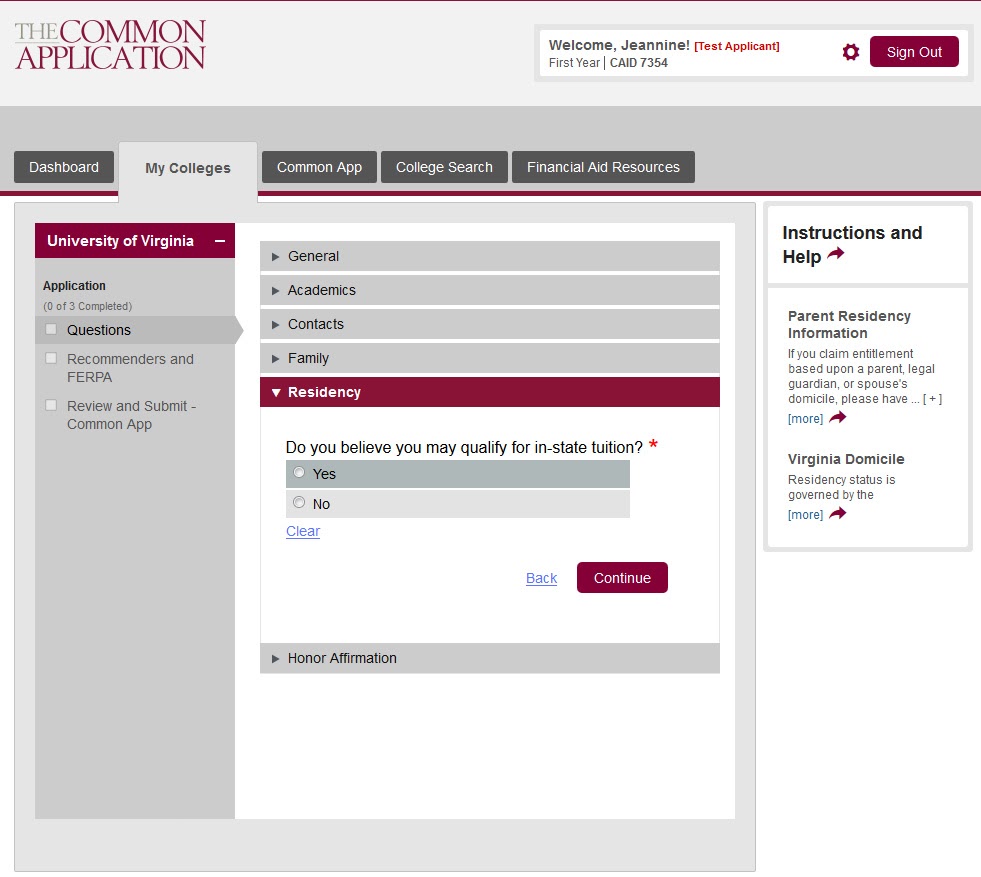
Task: Expand the Family section
Action: coord(489,358)
